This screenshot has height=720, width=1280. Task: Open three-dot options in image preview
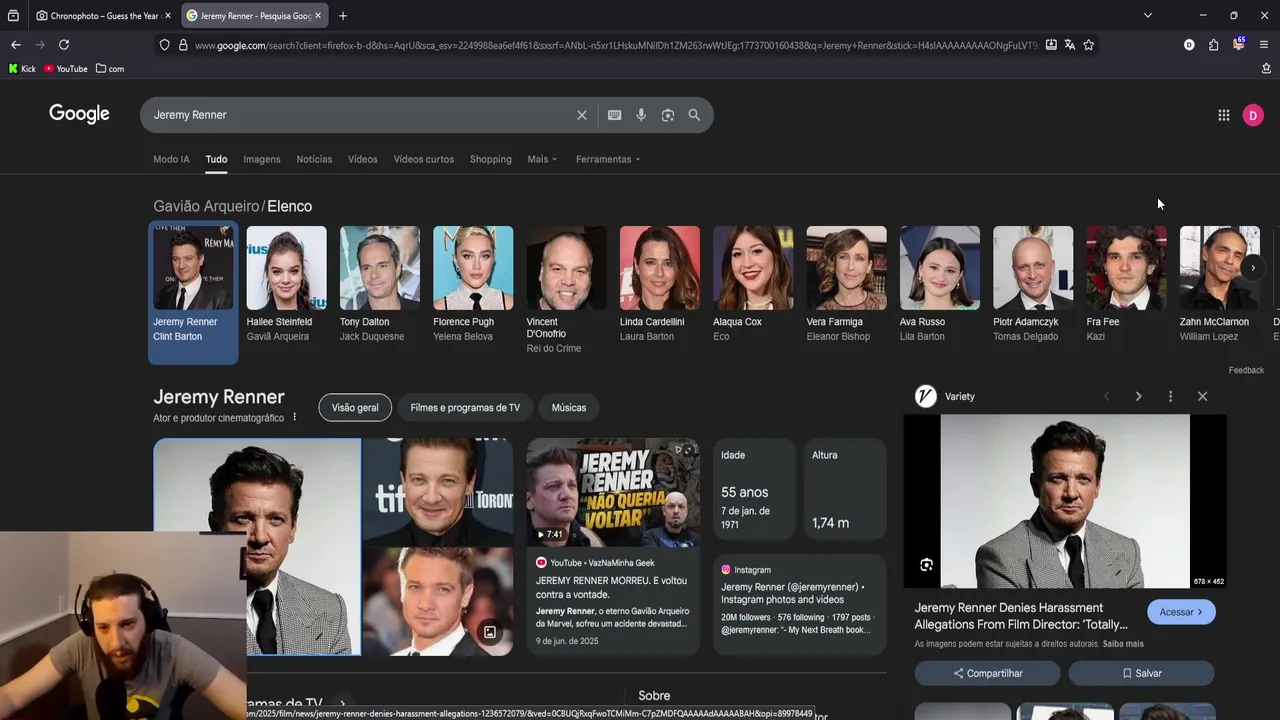click(1170, 397)
